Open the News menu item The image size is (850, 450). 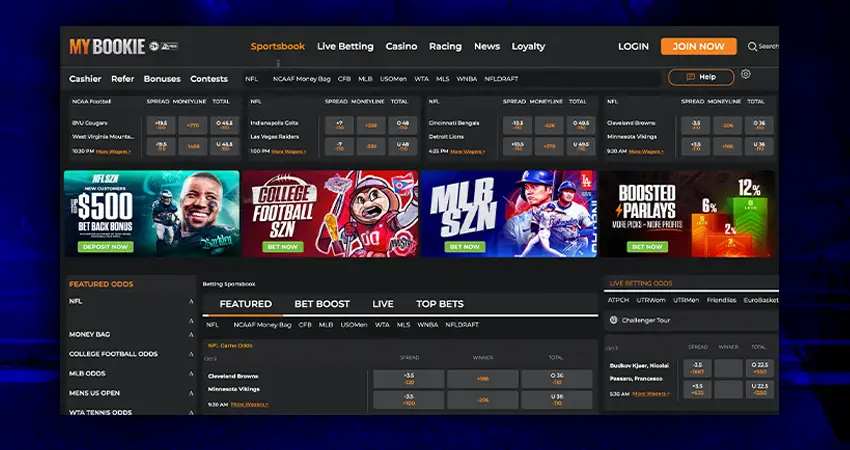pyautogui.click(x=487, y=47)
